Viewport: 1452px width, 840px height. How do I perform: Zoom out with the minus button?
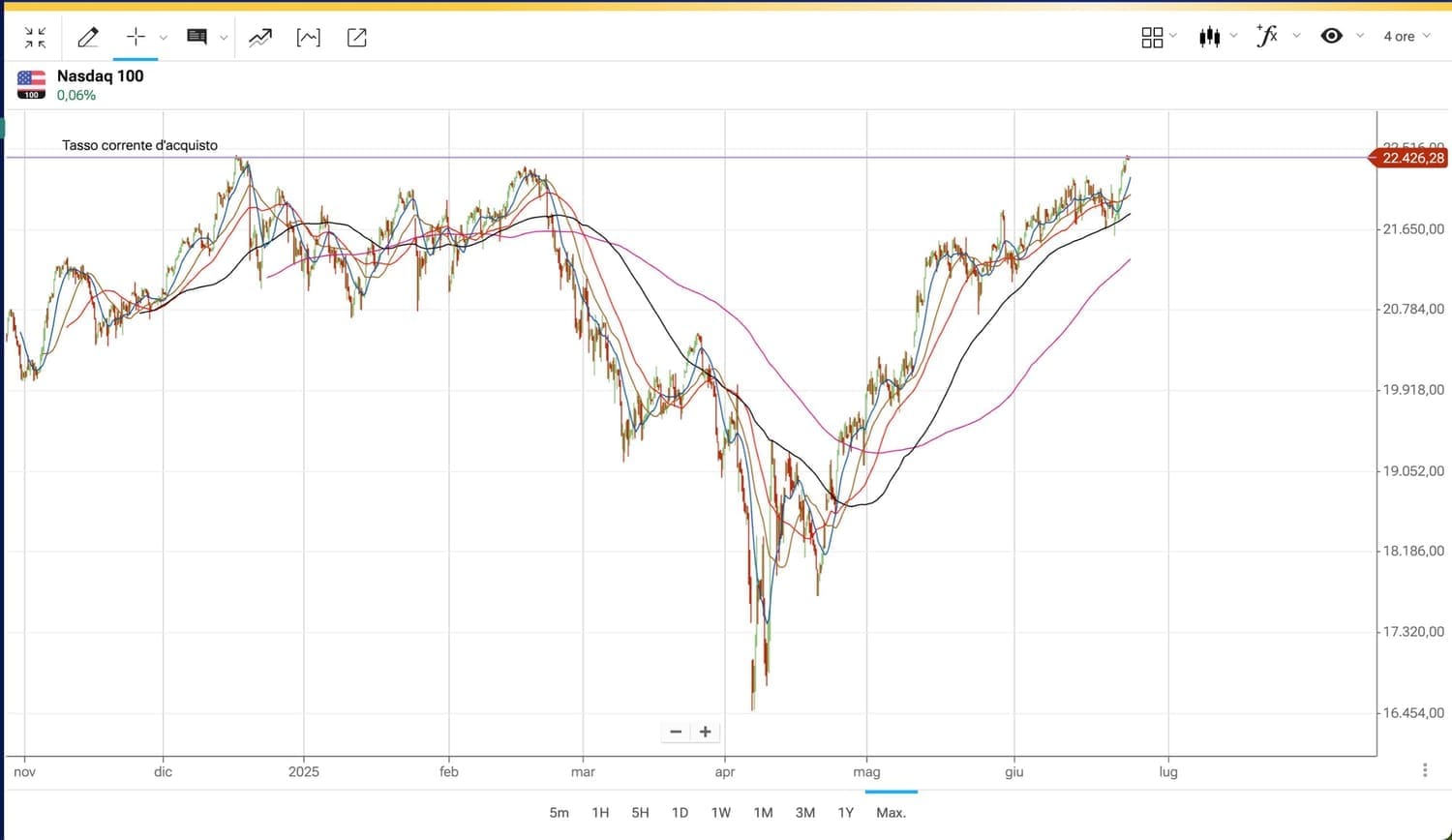pos(676,732)
